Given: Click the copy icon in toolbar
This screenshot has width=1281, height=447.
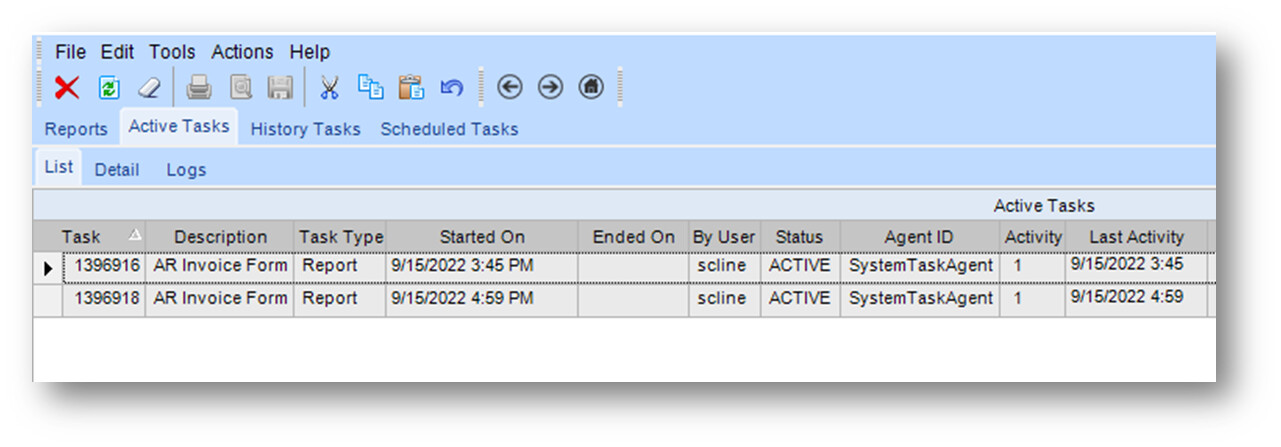Looking at the screenshot, I should point(371,88).
